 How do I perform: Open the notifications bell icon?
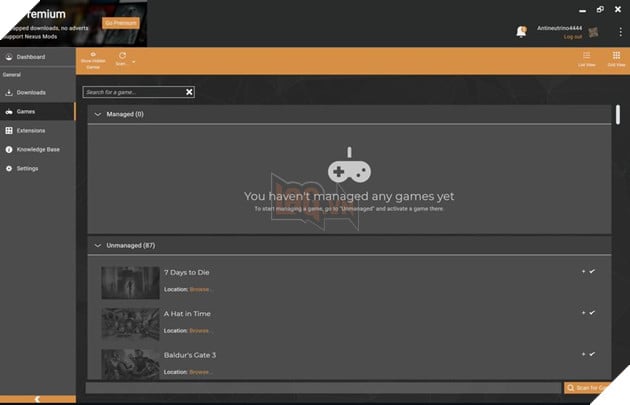point(521,32)
